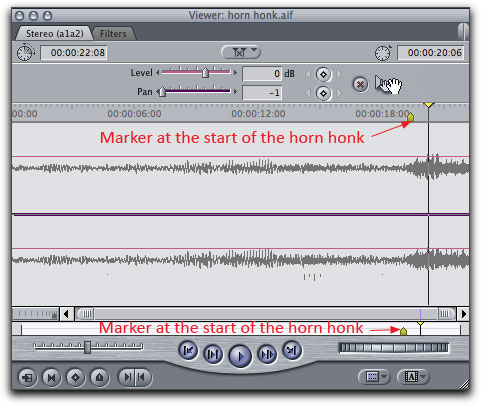This screenshot has width=481, height=405.
Task: Click the Play button in transport controls
Action: coord(240,356)
